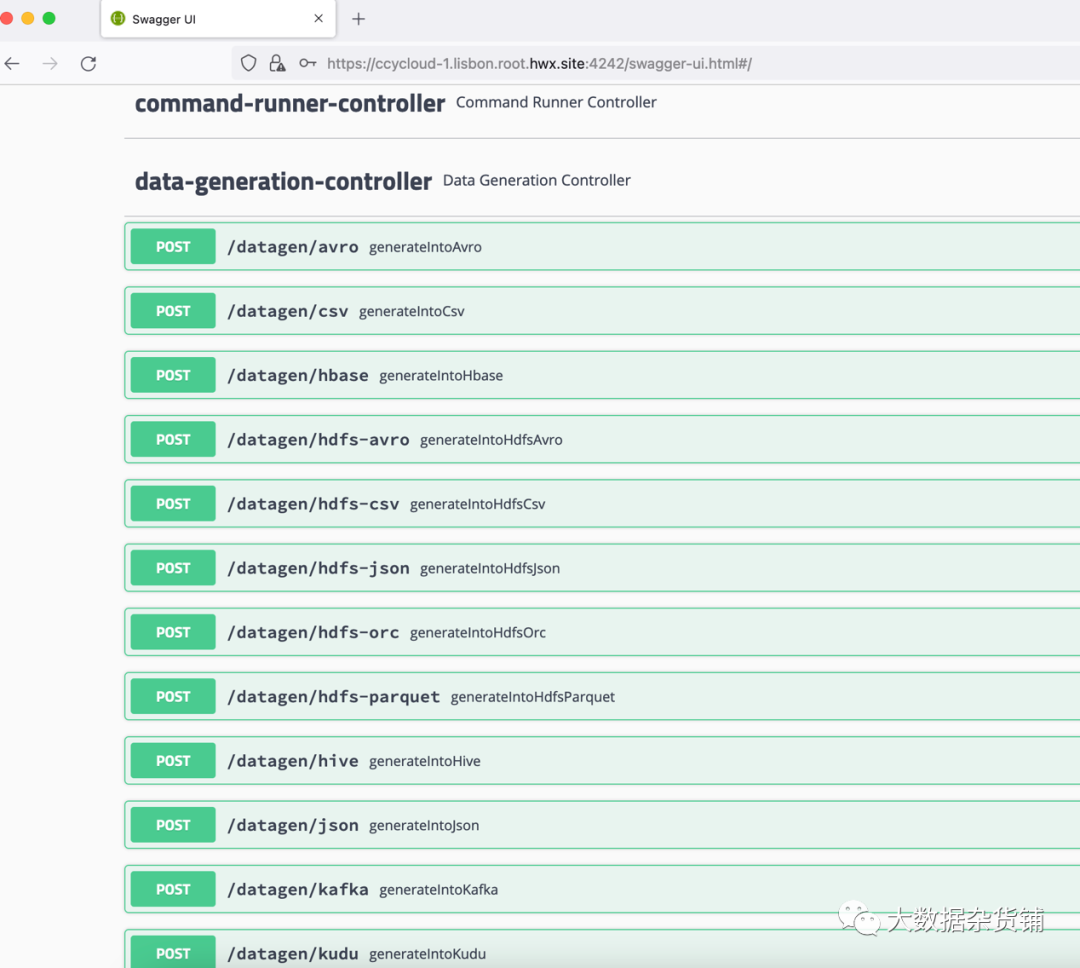Collapse the data-generation-controller section
This screenshot has width=1080, height=968.
602,181
